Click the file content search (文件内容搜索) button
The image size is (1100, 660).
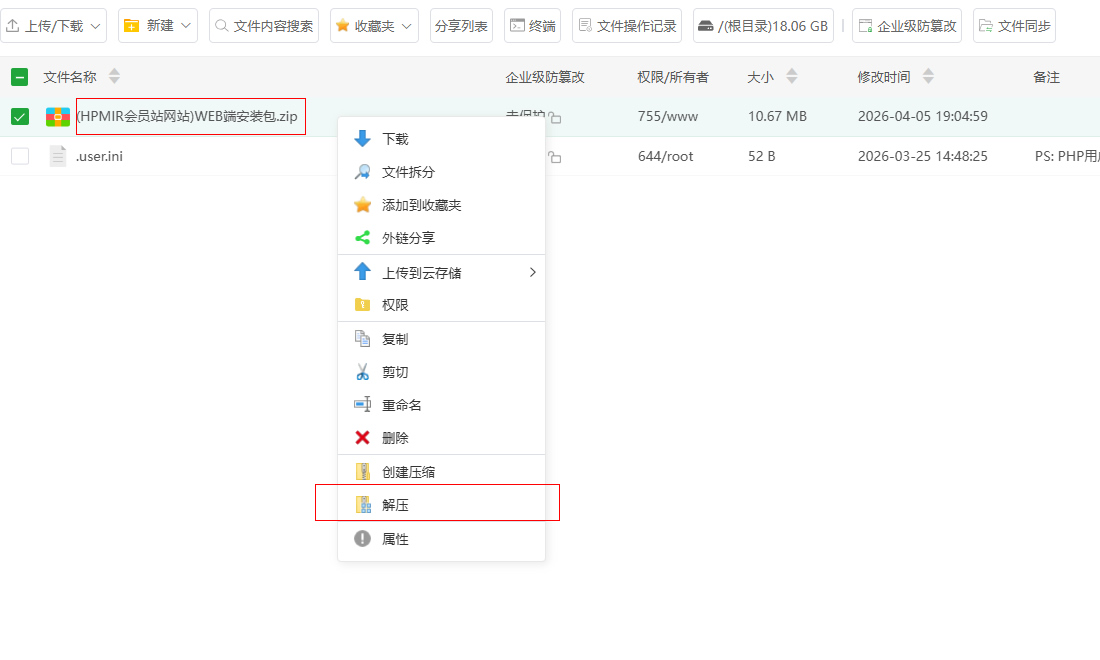[x=264, y=26]
